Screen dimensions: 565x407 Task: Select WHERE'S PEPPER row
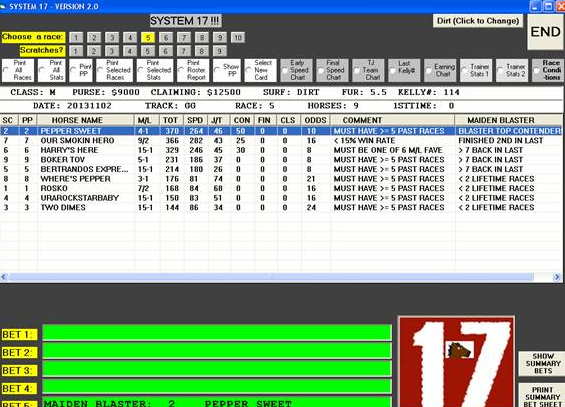(x=281, y=179)
